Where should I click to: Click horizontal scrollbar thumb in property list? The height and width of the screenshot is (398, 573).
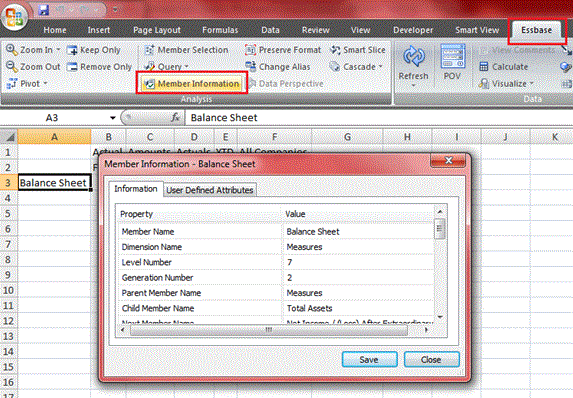coord(269,330)
